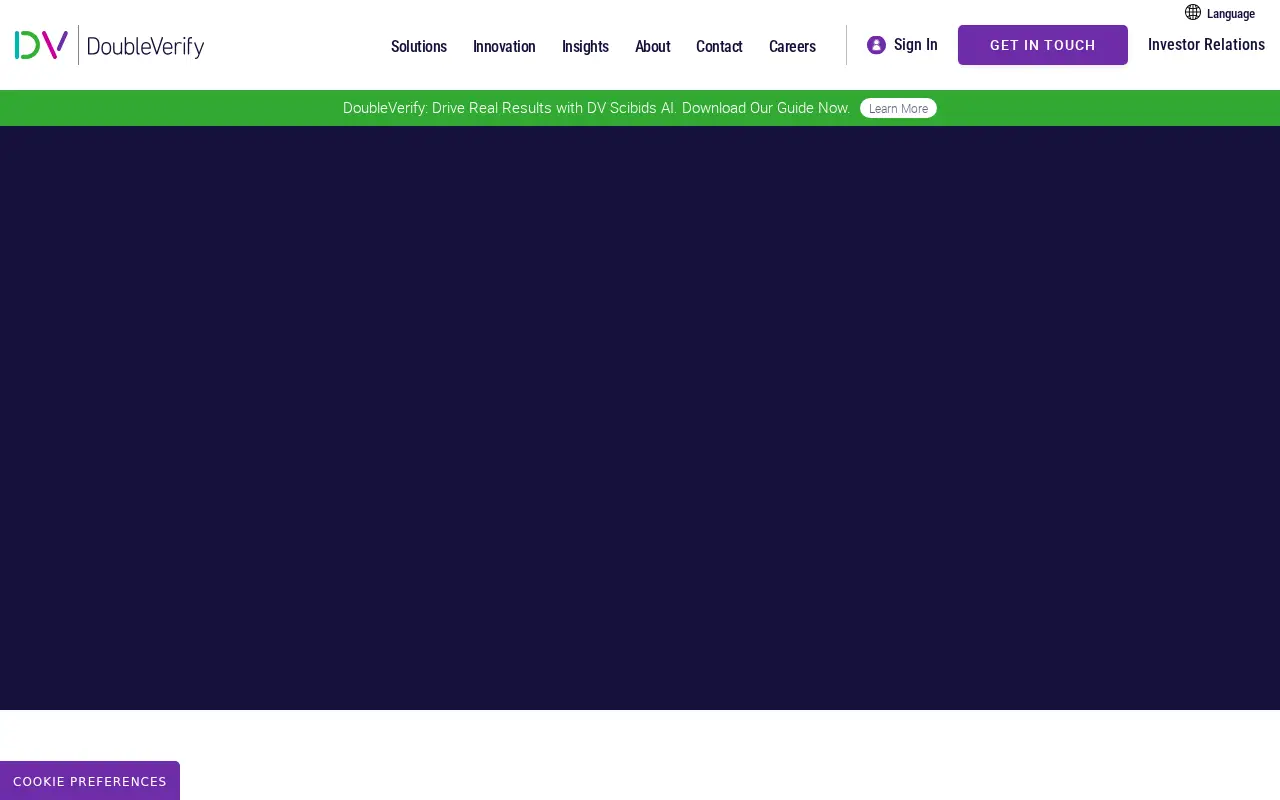This screenshot has height=800, width=1280.
Task: Click the Learn More pill button
Action: [x=898, y=108]
